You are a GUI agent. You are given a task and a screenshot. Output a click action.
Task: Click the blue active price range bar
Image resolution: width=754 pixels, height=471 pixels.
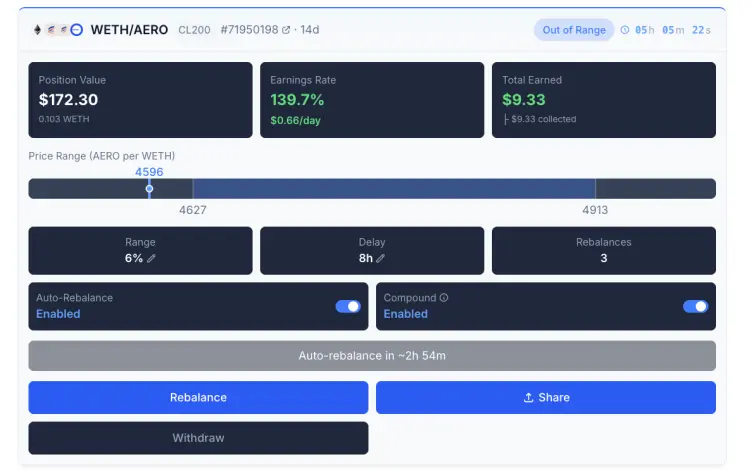coord(394,188)
